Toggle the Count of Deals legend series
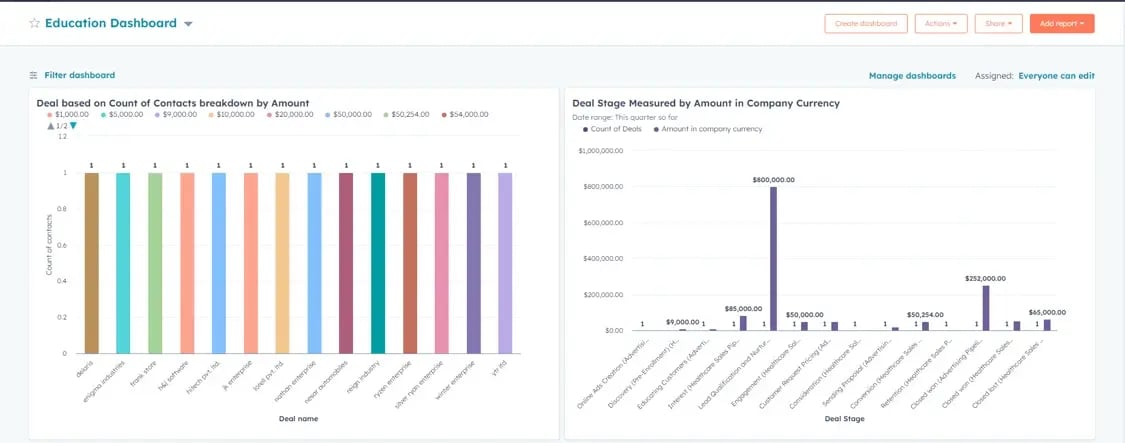 (x=613, y=129)
